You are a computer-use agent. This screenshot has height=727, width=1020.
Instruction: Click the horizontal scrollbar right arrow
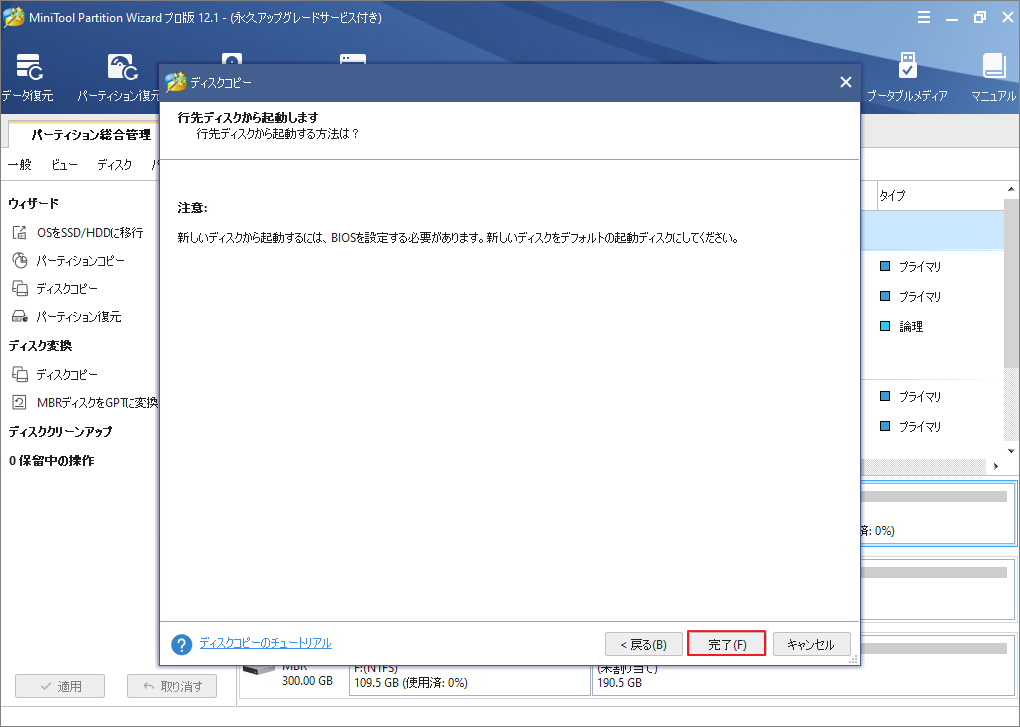tap(995, 467)
